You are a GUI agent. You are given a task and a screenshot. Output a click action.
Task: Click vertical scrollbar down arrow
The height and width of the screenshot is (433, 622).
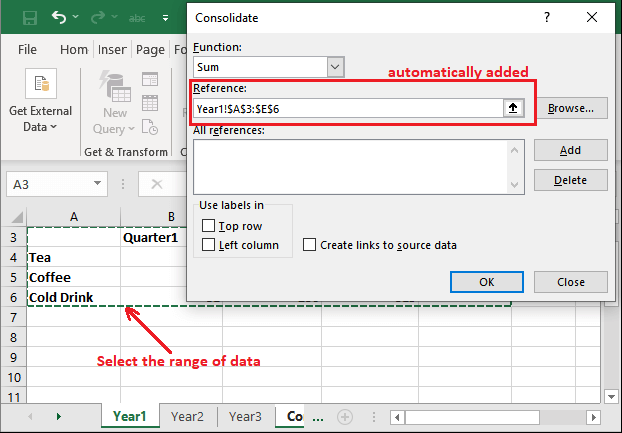(611, 397)
